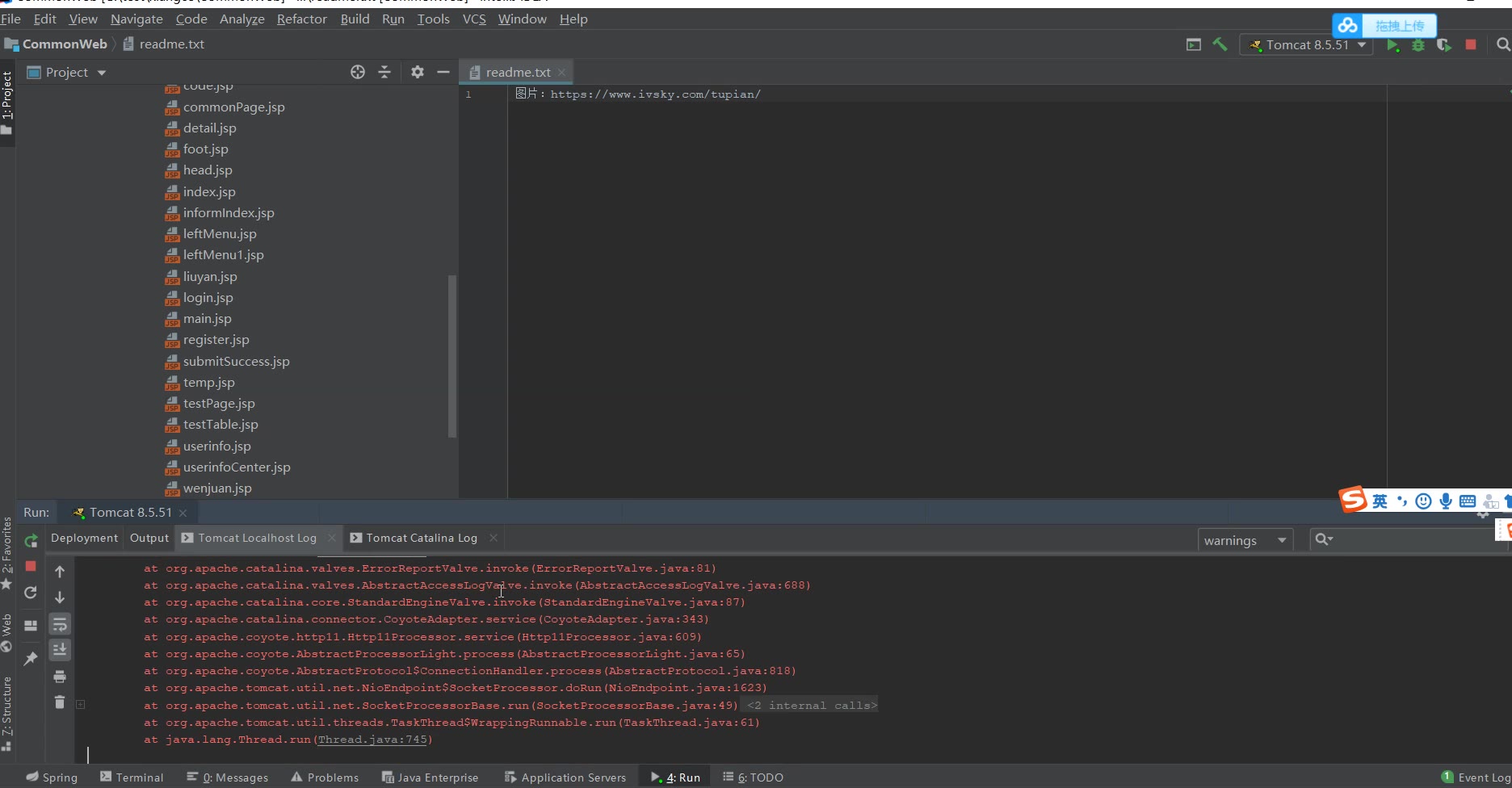The height and width of the screenshot is (788, 1512).
Task: Print the console output with the printer icon
Action: [60, 677]
